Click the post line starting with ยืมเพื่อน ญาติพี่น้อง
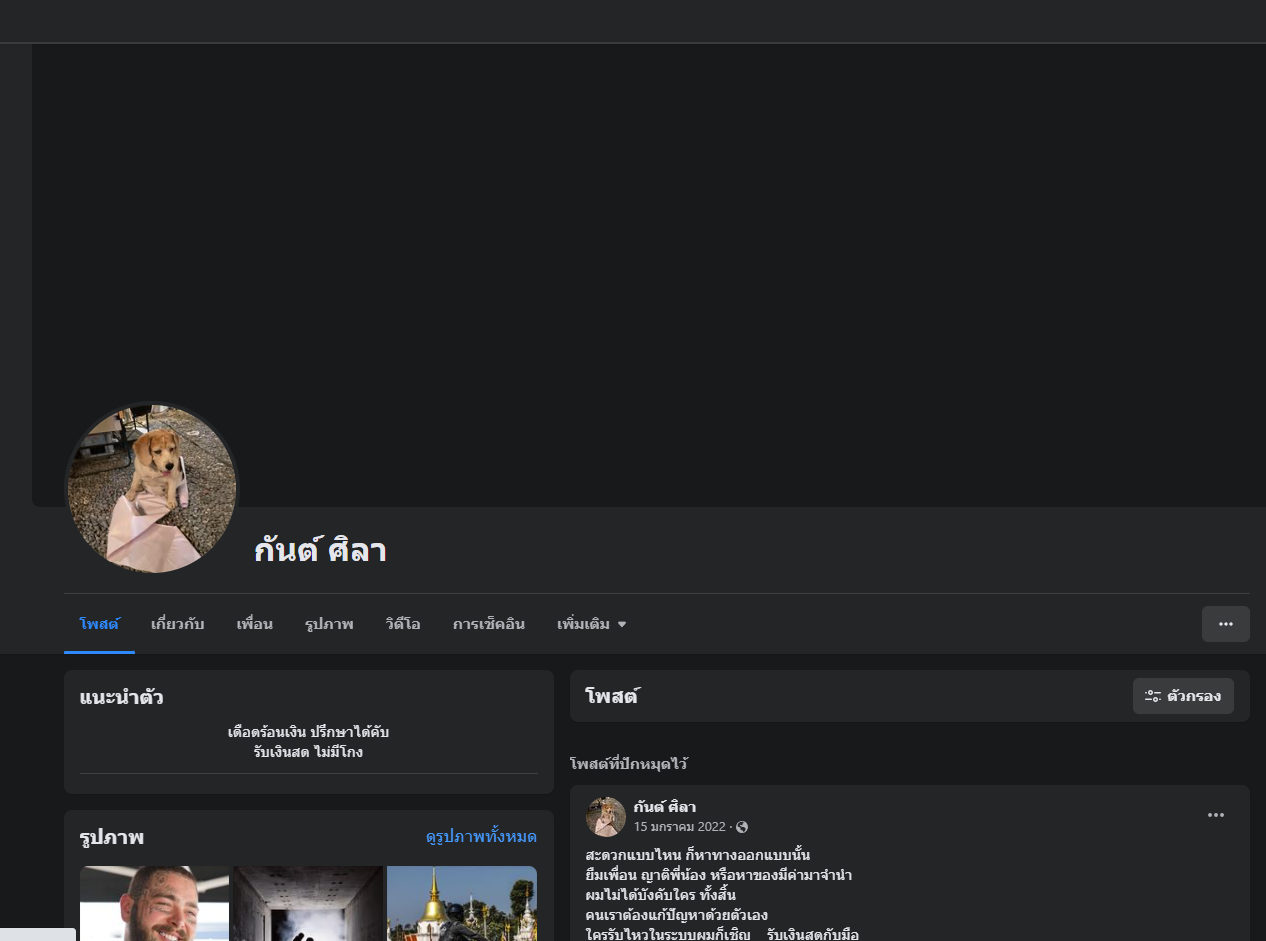 pos(719,875)
